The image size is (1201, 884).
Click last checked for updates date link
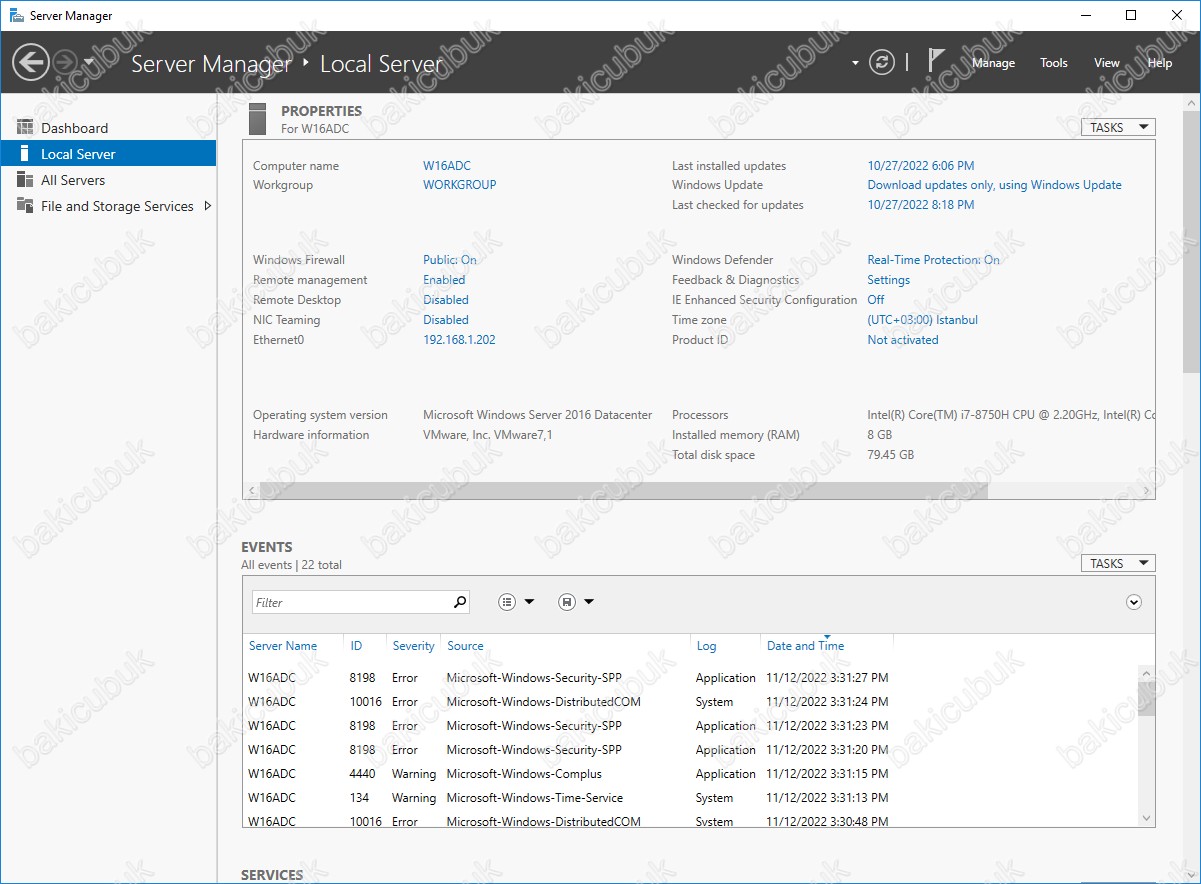(x=921, y=205)
